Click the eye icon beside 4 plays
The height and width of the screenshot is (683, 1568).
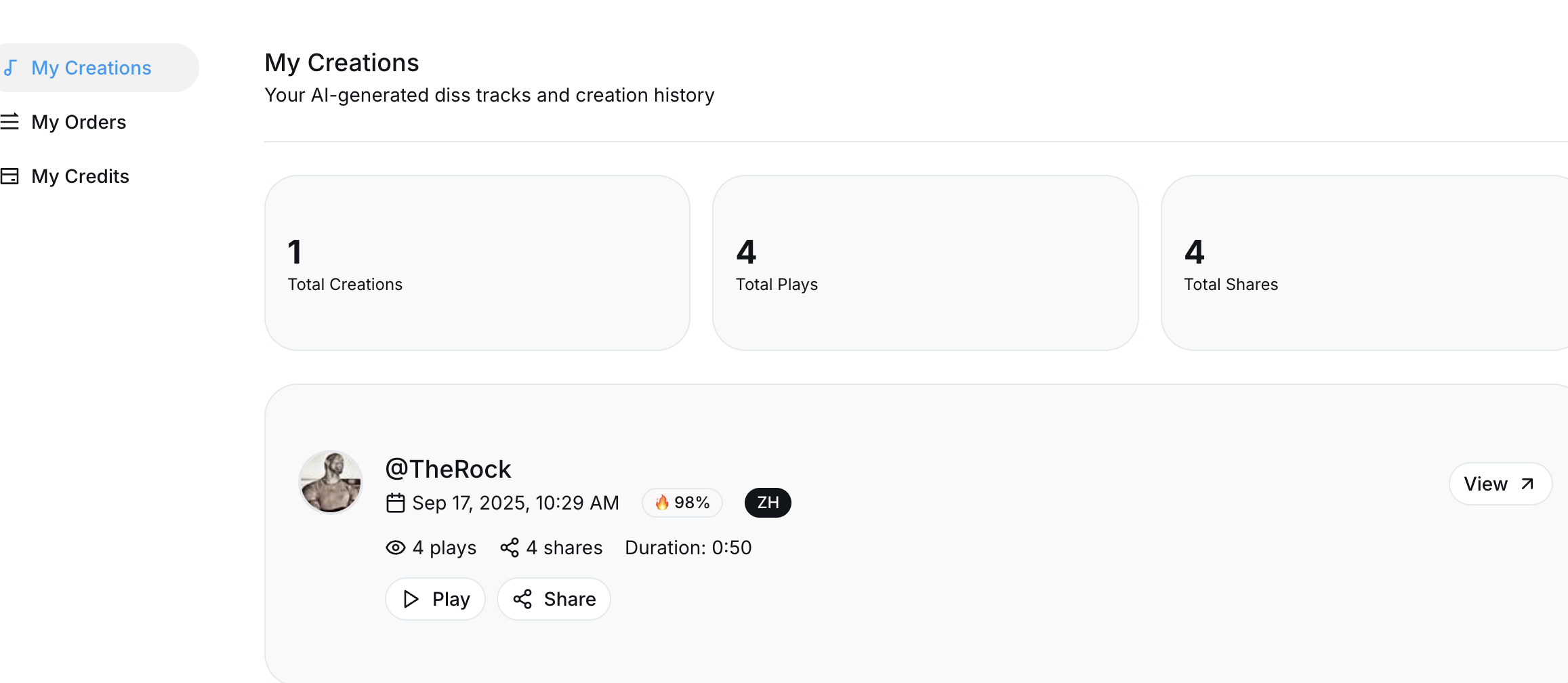(x=396, y=547)
